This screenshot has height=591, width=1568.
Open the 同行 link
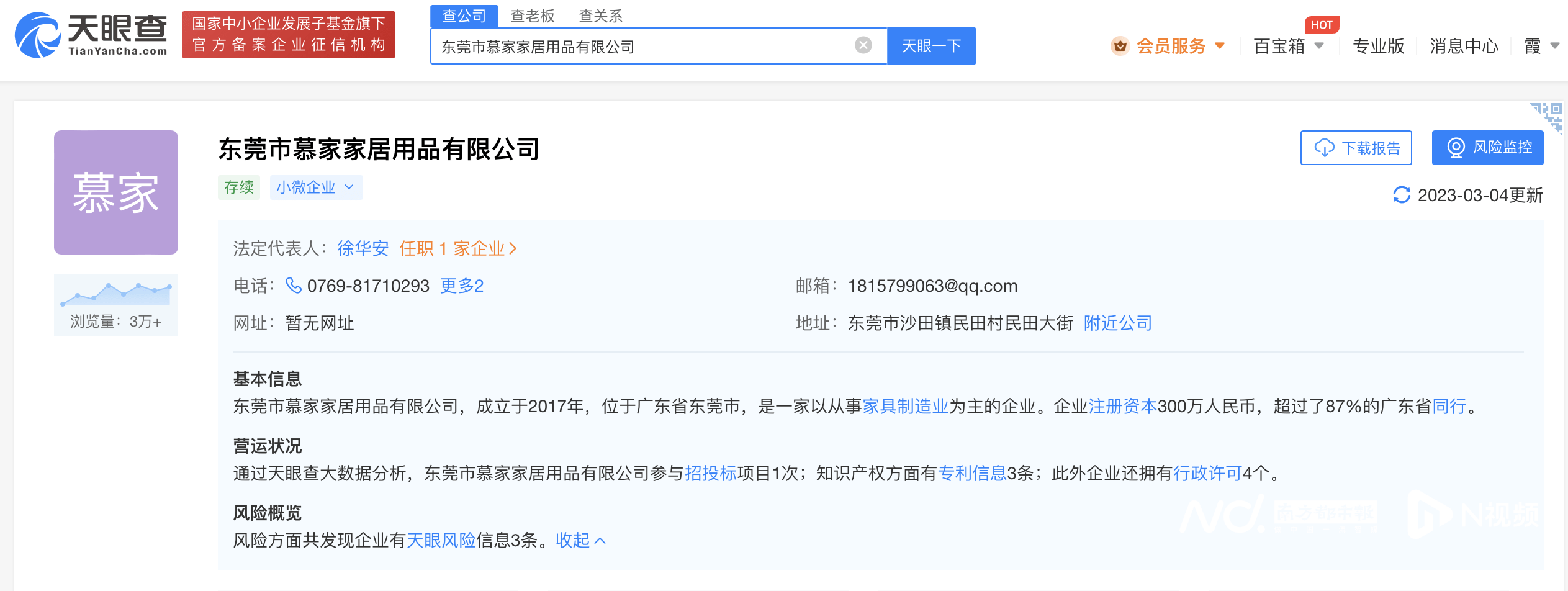coord(1449,406)
